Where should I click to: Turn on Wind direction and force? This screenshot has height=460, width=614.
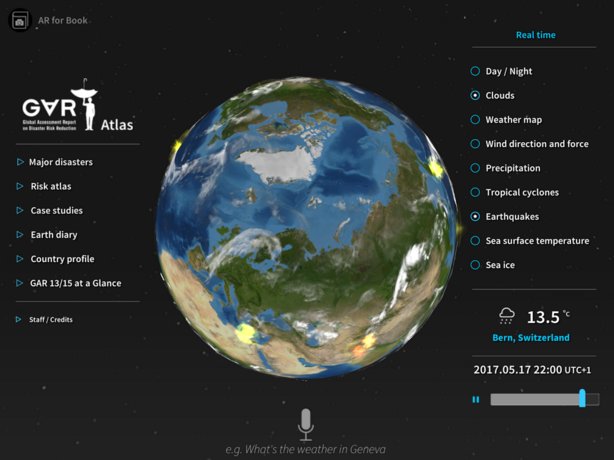475,144
